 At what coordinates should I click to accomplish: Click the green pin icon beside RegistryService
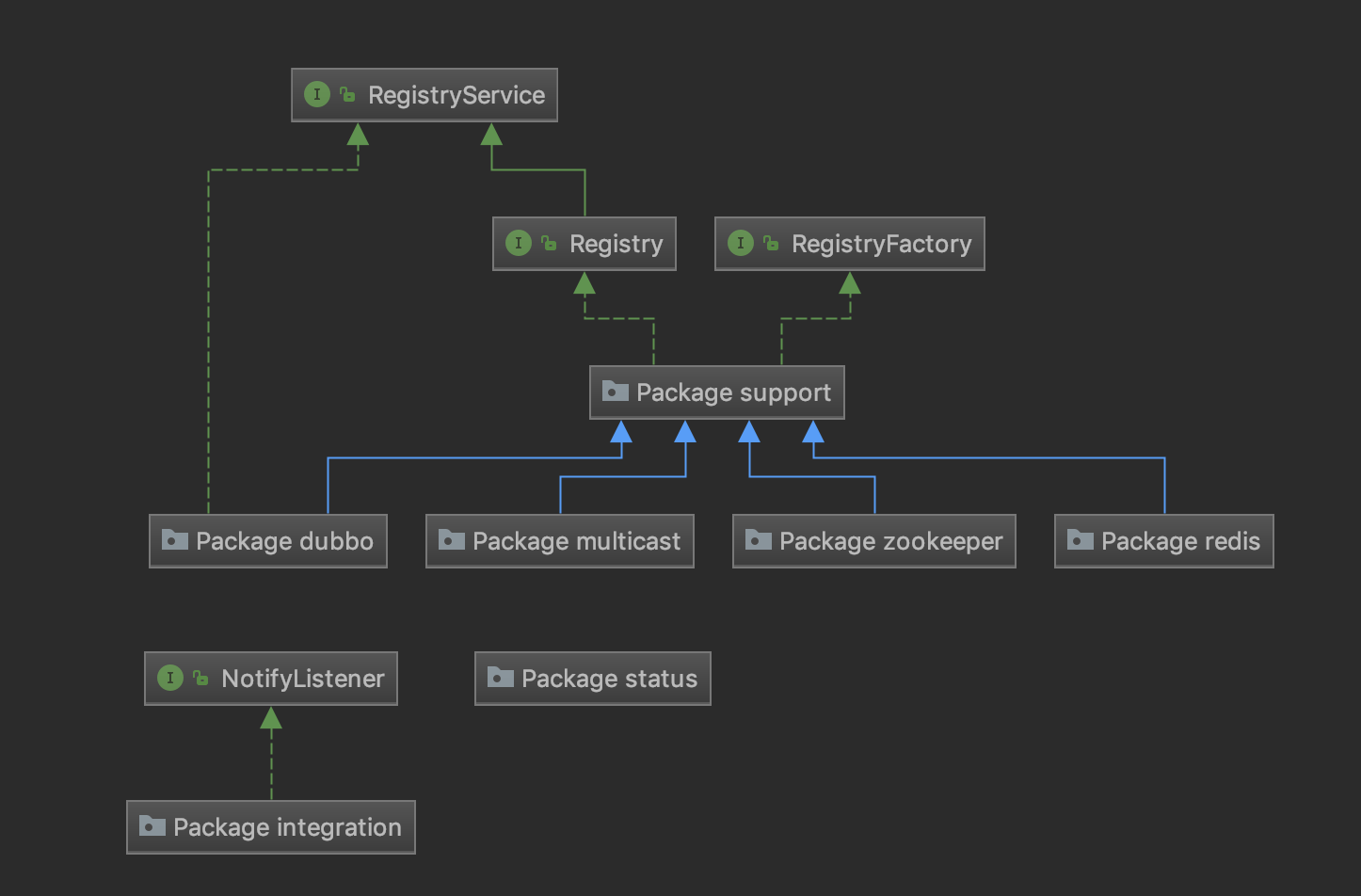coord(347,94)
